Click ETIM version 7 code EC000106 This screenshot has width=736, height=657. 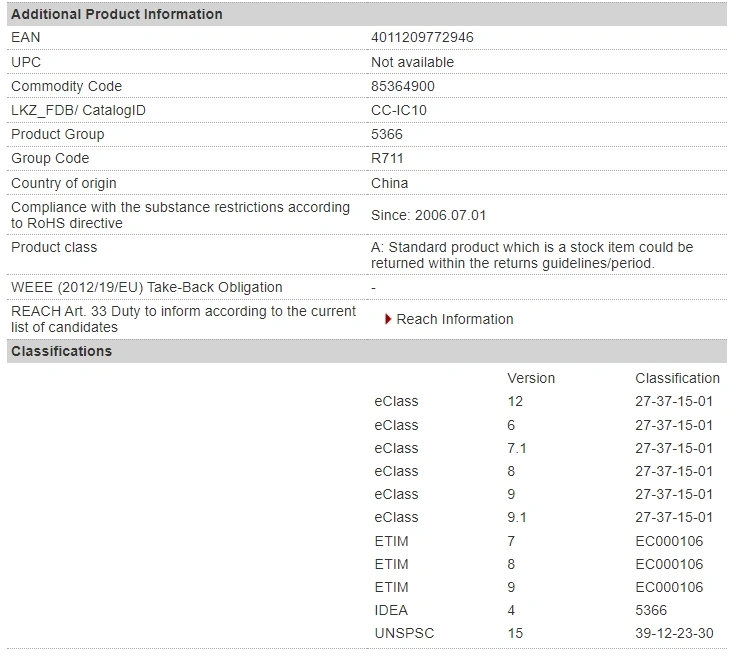coord(669,541)
